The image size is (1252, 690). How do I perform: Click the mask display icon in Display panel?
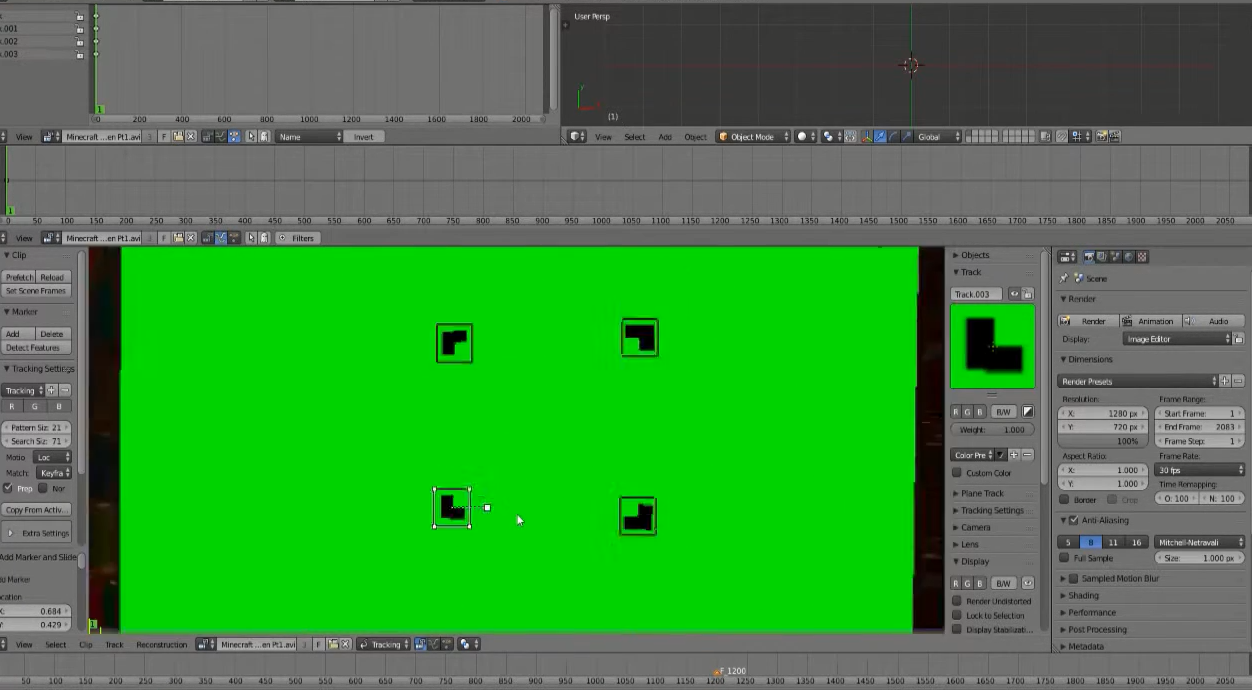[x=1028, y=583]
